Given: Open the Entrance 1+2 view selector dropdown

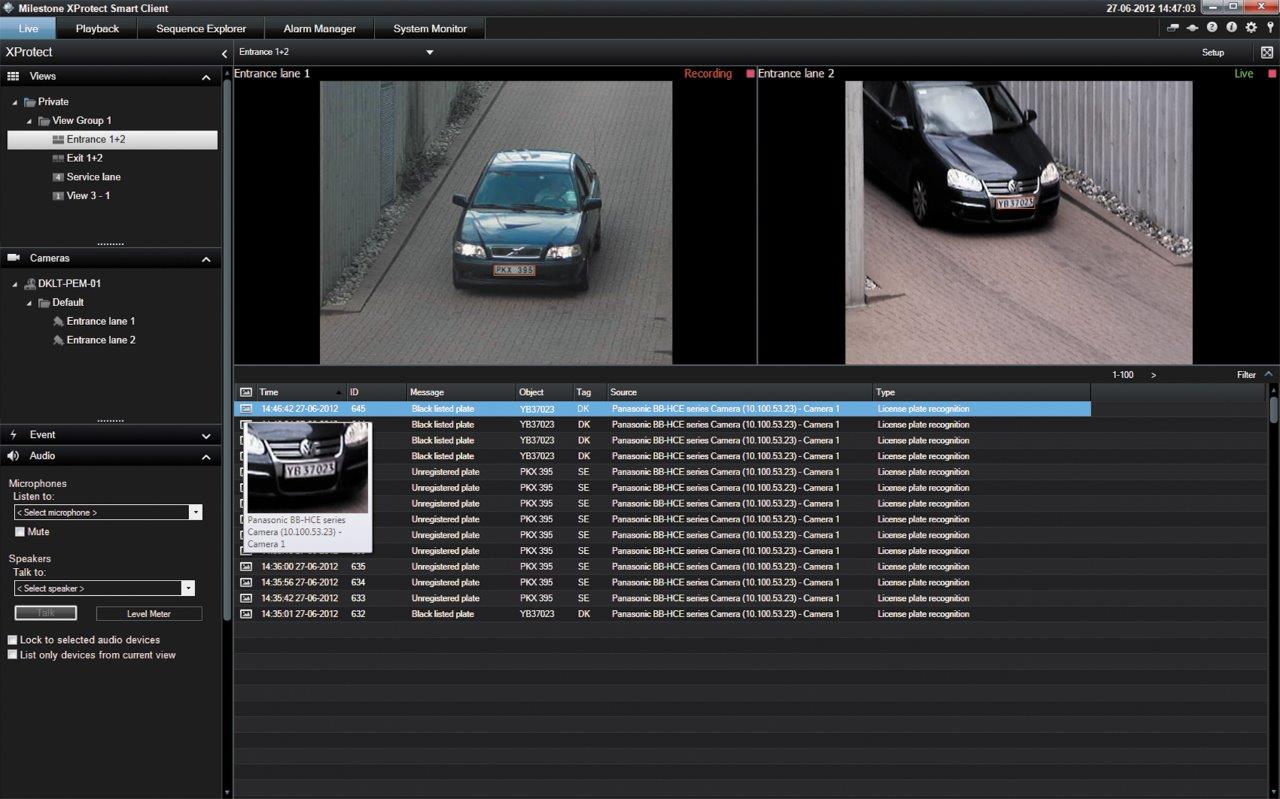Looking at the screenshot, I should point(430,52).
